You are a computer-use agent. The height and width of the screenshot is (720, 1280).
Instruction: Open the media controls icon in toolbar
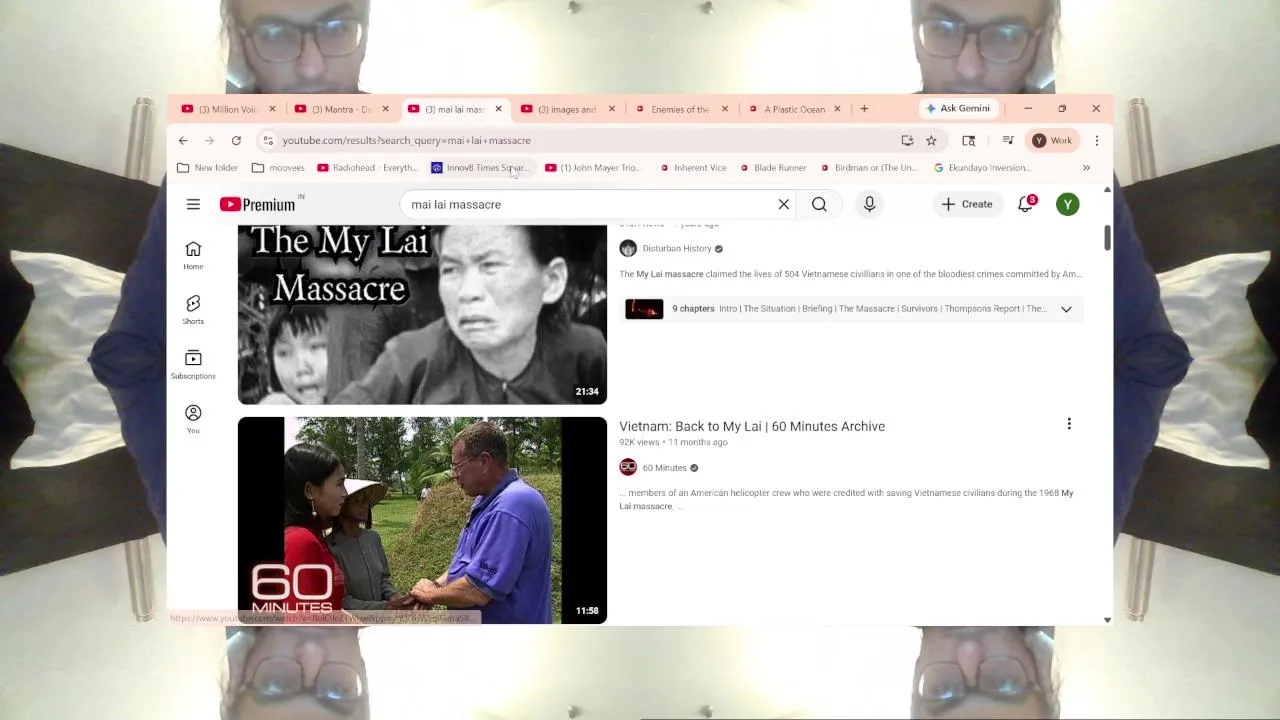[1008, 140]
